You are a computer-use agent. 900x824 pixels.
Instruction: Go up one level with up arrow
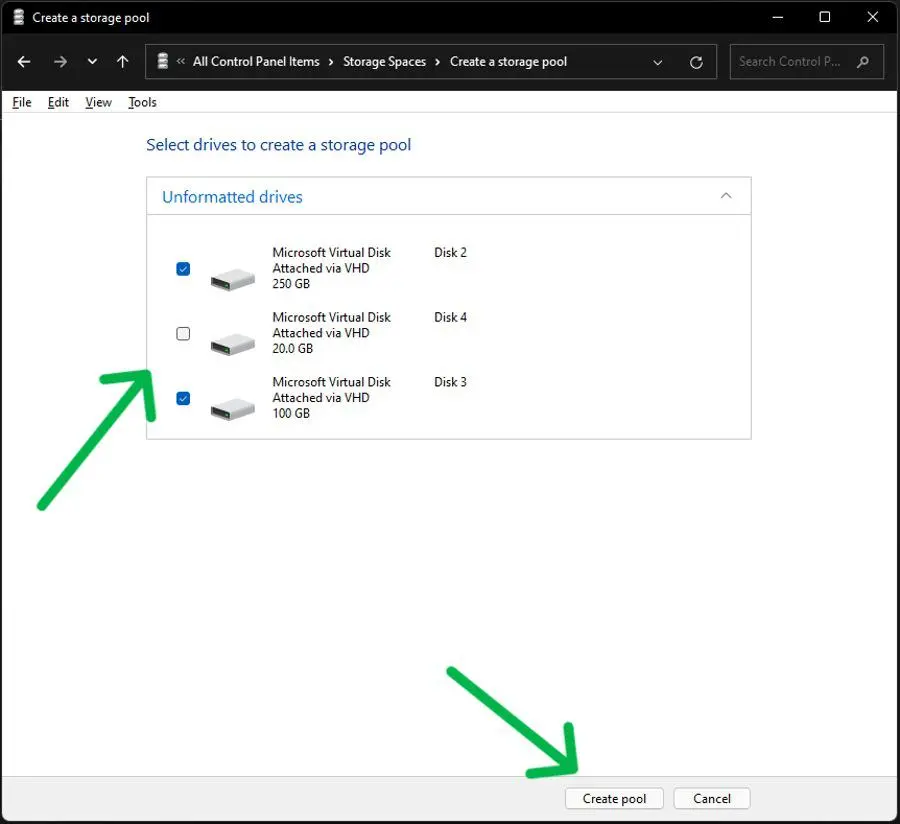(x=122, y=61)
